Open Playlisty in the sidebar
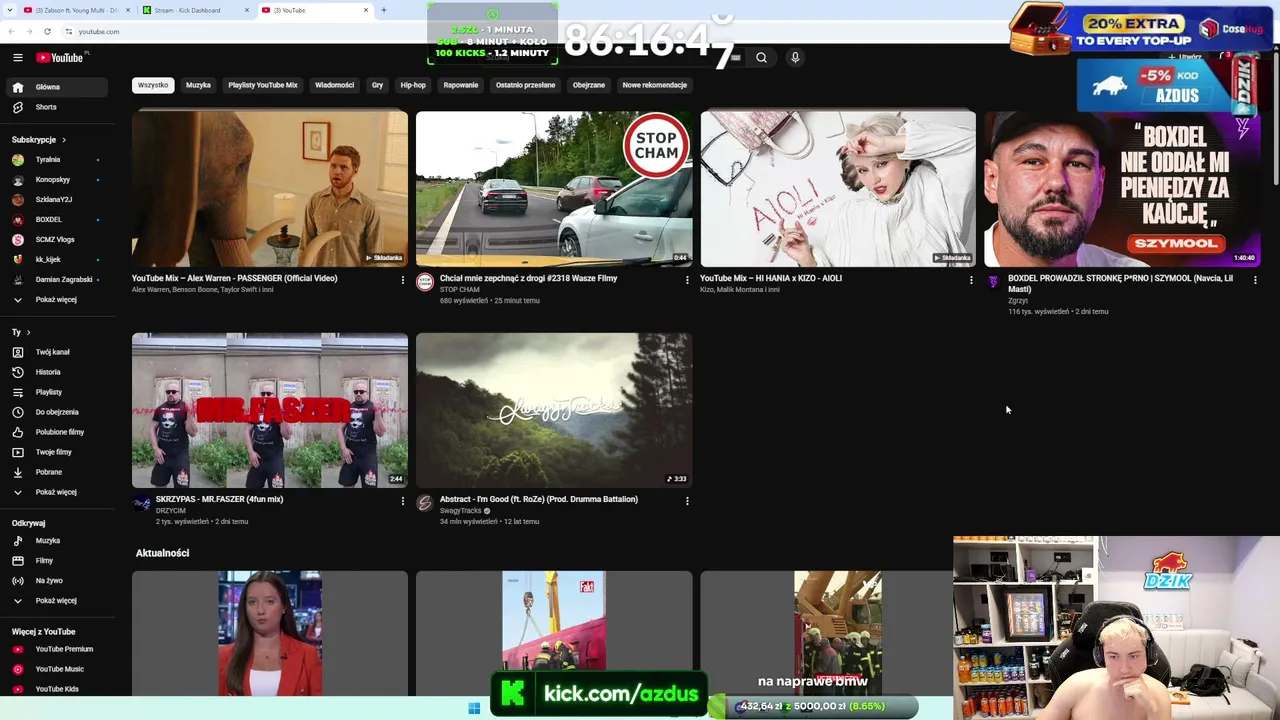Screen dimensions: 1280x720 tap(56, 392)
